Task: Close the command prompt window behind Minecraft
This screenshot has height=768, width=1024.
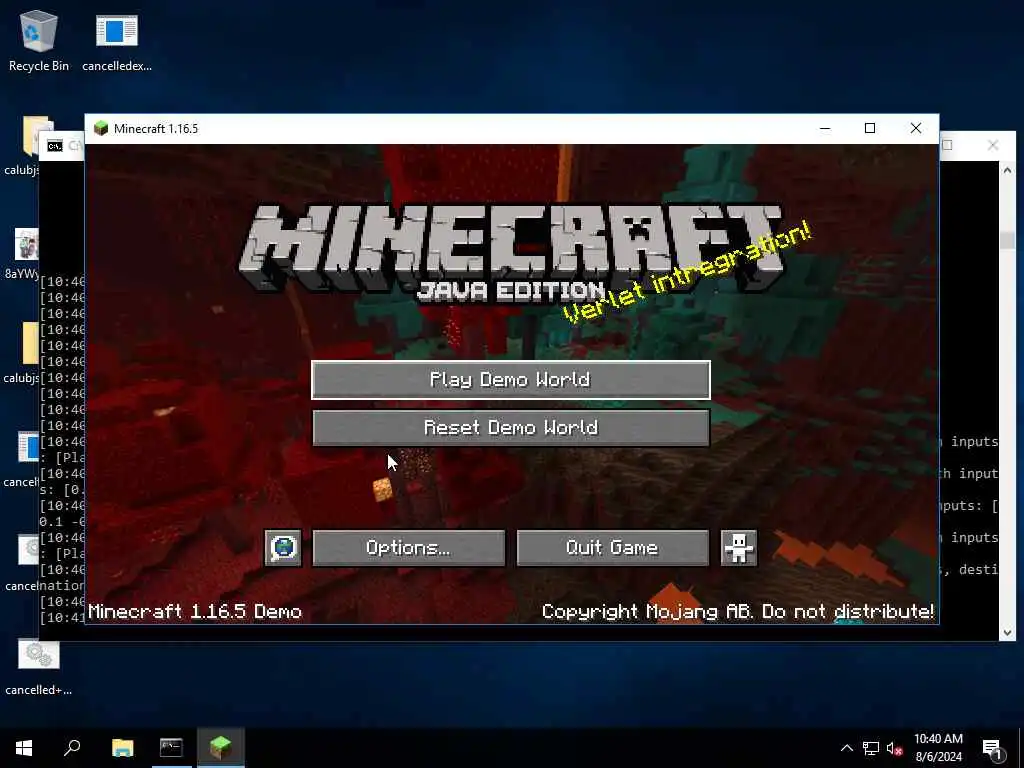Action: point(993,145)
